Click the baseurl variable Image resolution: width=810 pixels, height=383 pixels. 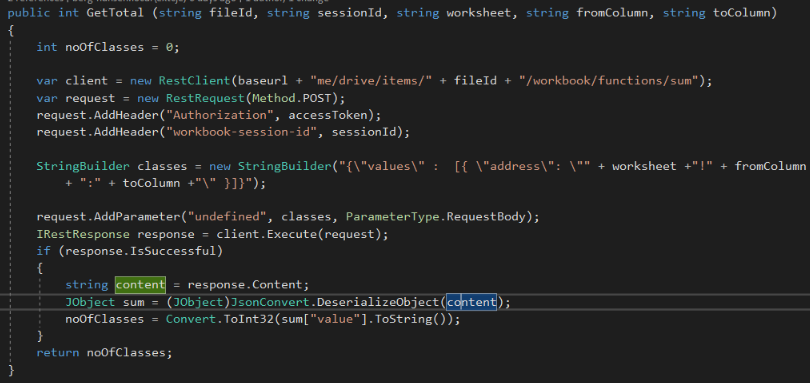(263, 81)
